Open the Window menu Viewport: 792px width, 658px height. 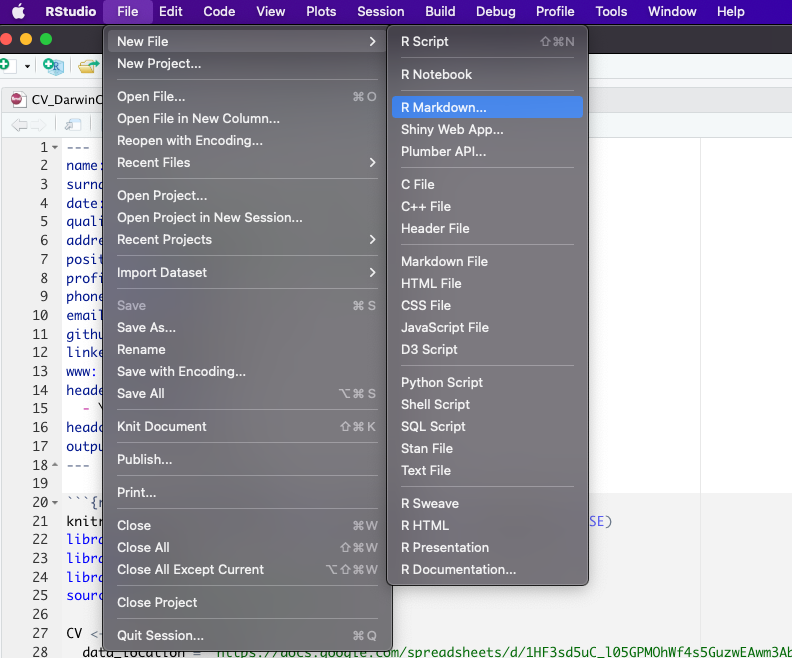[x=672, y=11]
